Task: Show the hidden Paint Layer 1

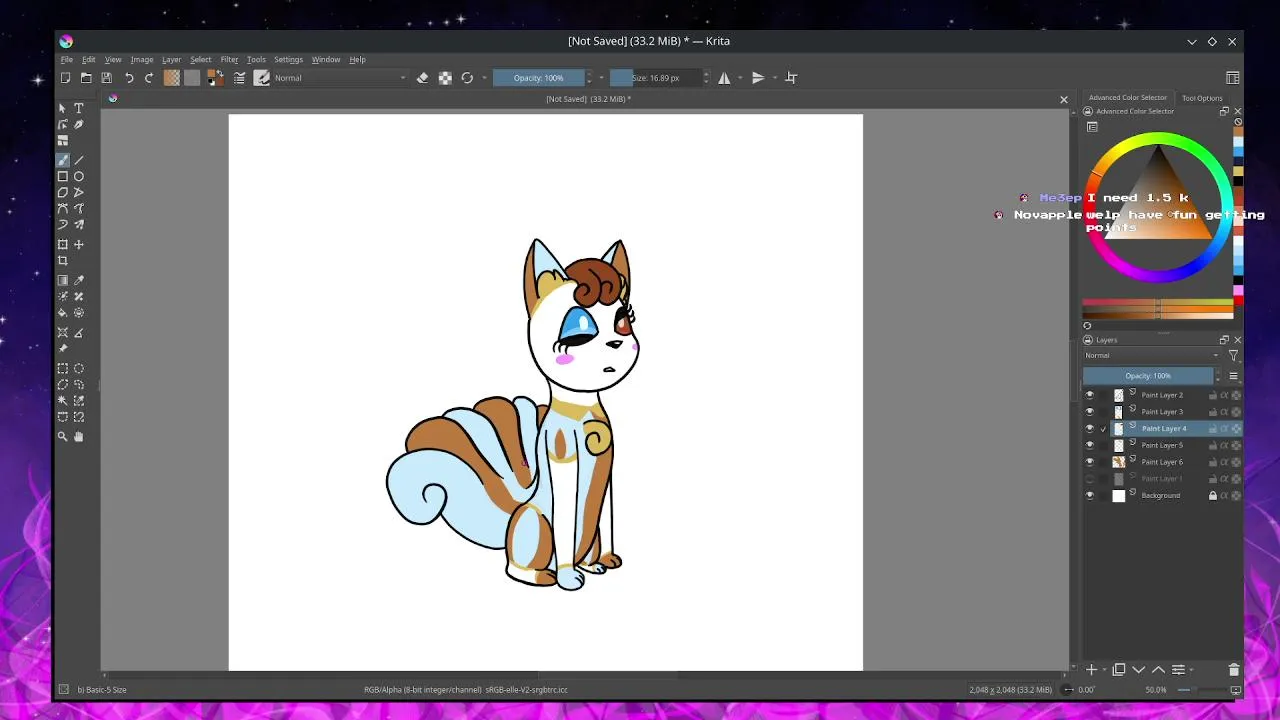Action: pos(1090,479)
